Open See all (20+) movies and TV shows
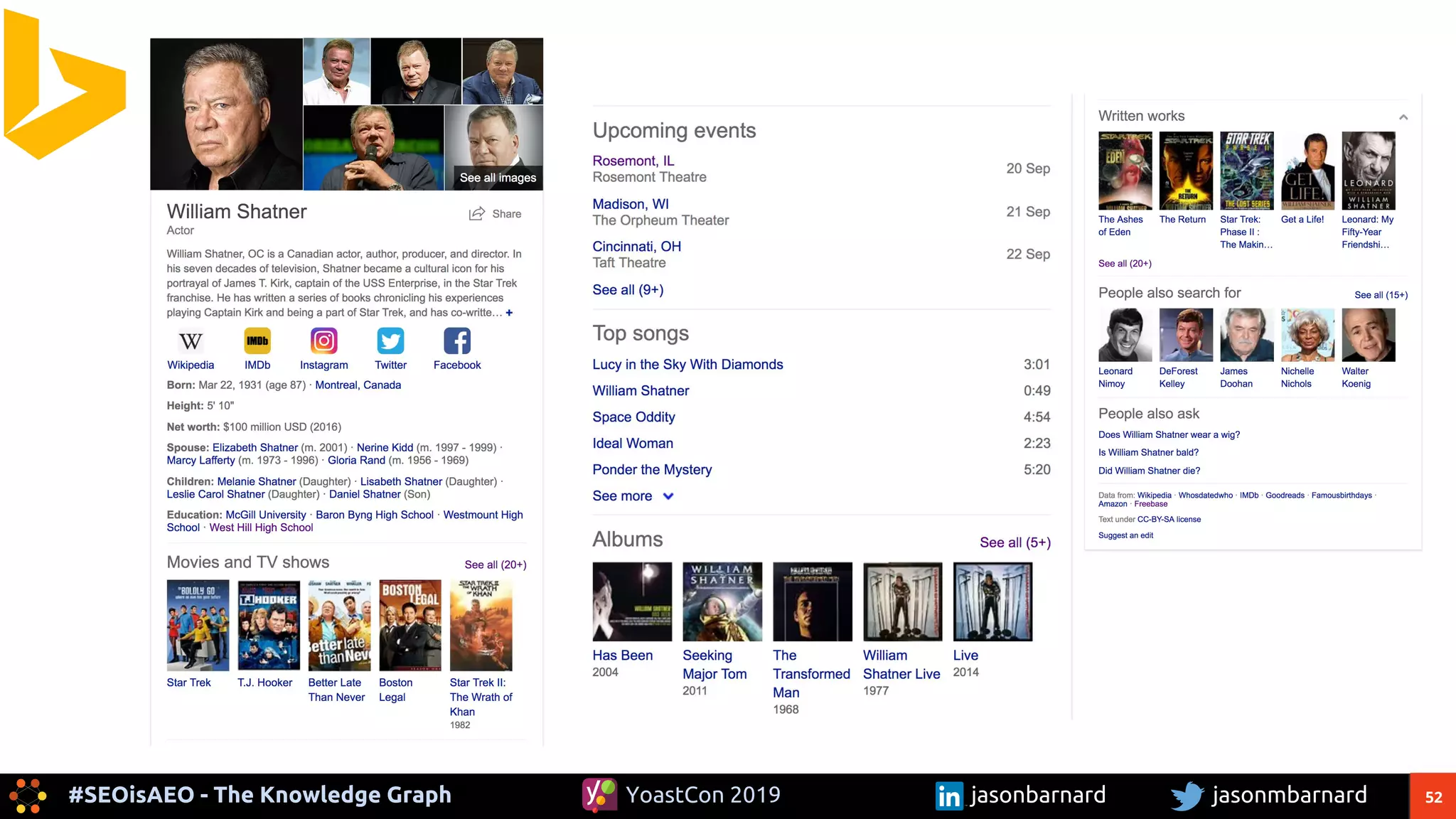This screenshot has width=1456, height=819. coord(496,564)
